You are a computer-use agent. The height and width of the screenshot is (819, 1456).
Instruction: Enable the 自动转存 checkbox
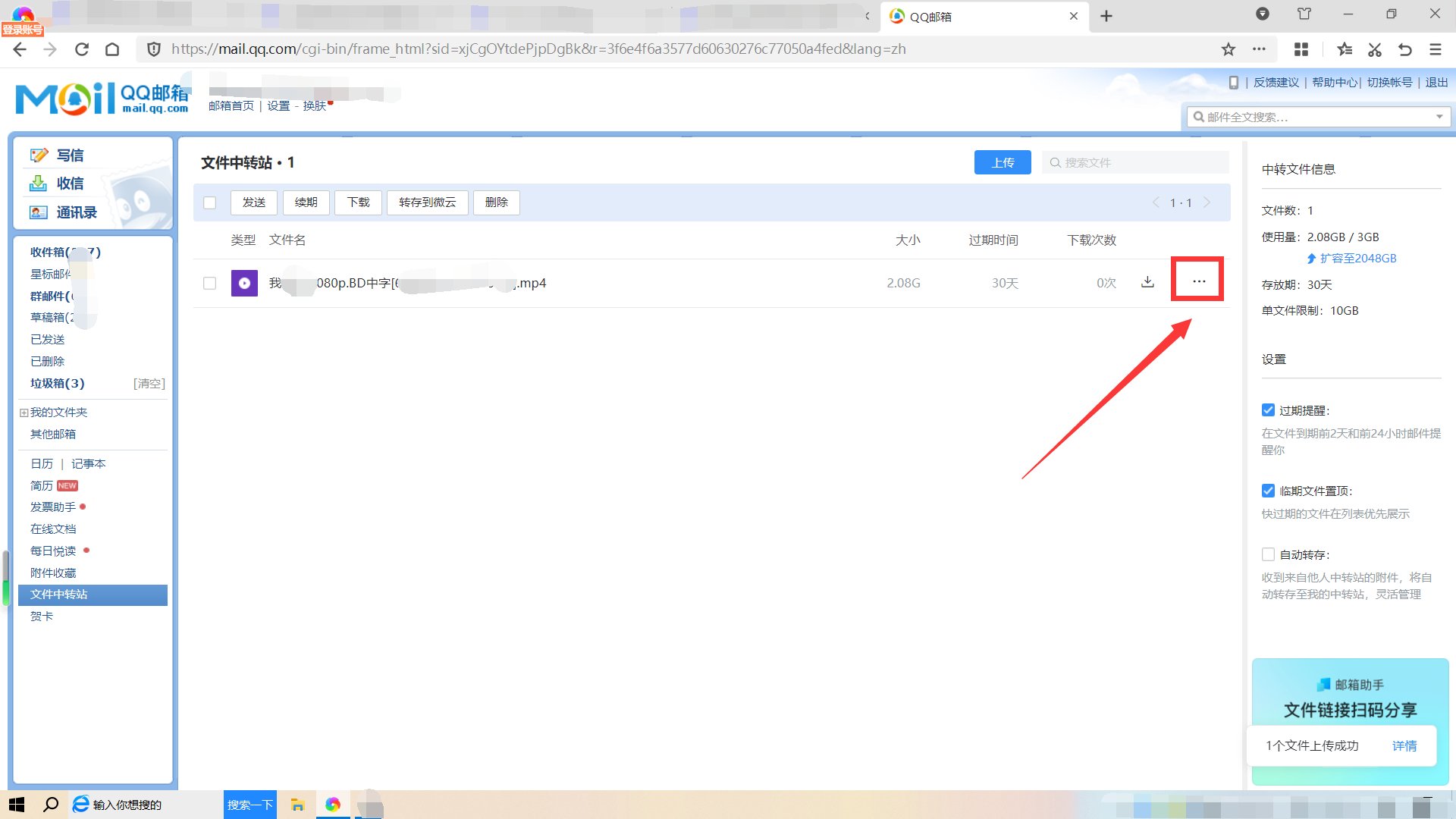click(1268, 554)
